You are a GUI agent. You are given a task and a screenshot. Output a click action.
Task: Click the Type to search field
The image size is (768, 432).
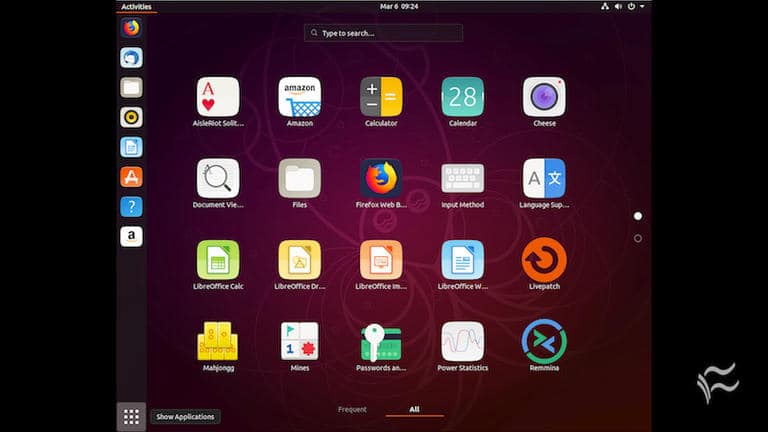383,33
